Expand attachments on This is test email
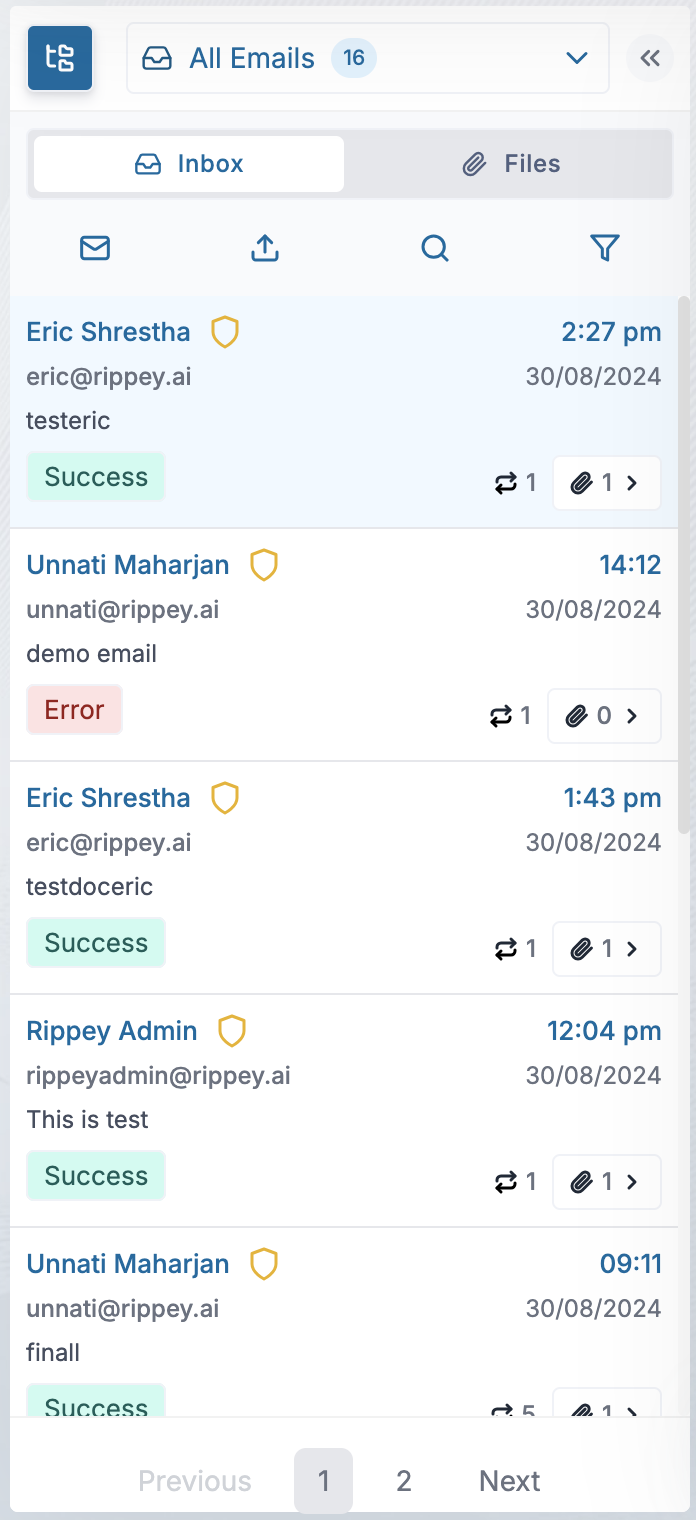This screenshot has height=1520, width=696. coord(607,1181)
